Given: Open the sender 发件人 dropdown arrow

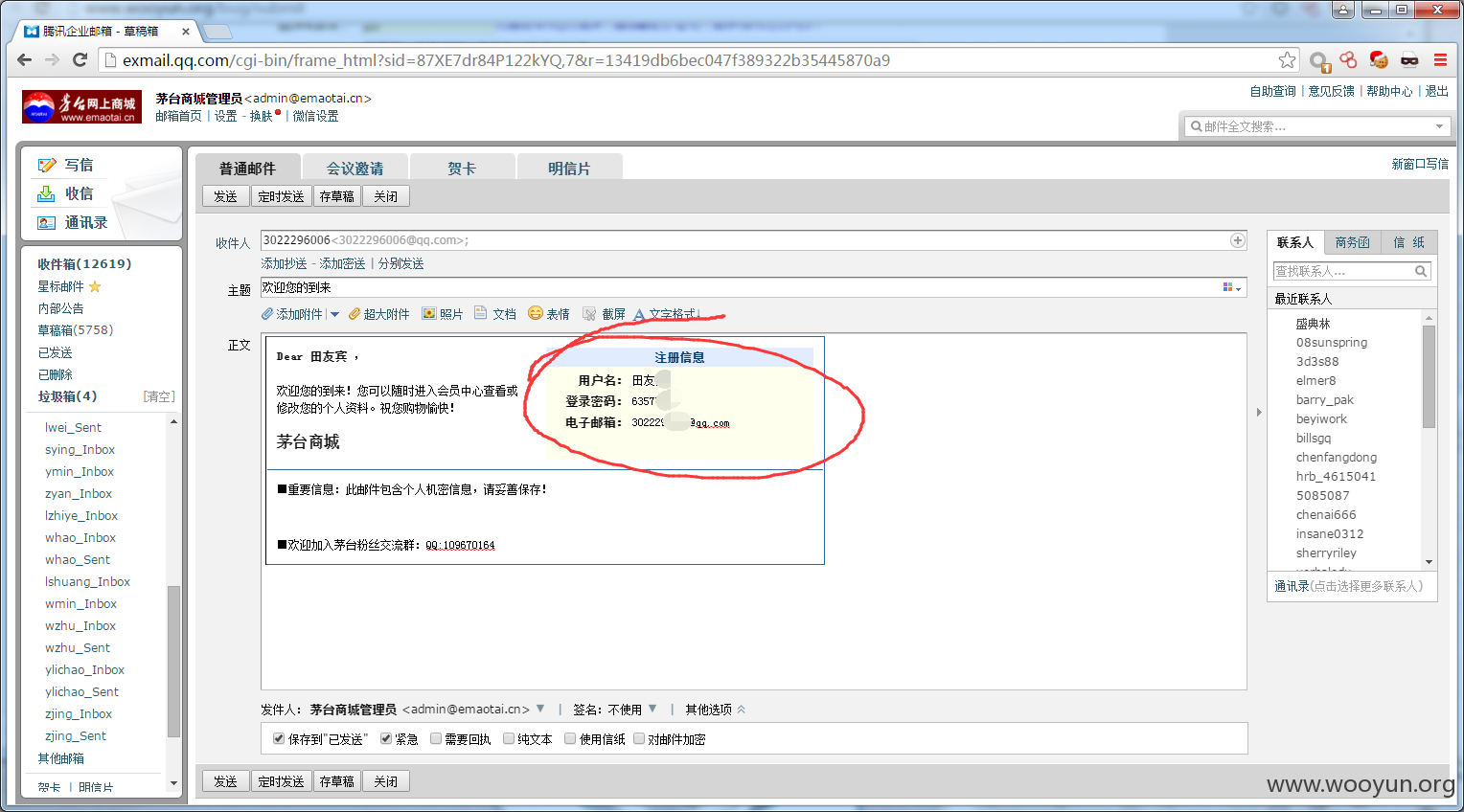Looking at the screenshot, I should click(x=540, y=709).
